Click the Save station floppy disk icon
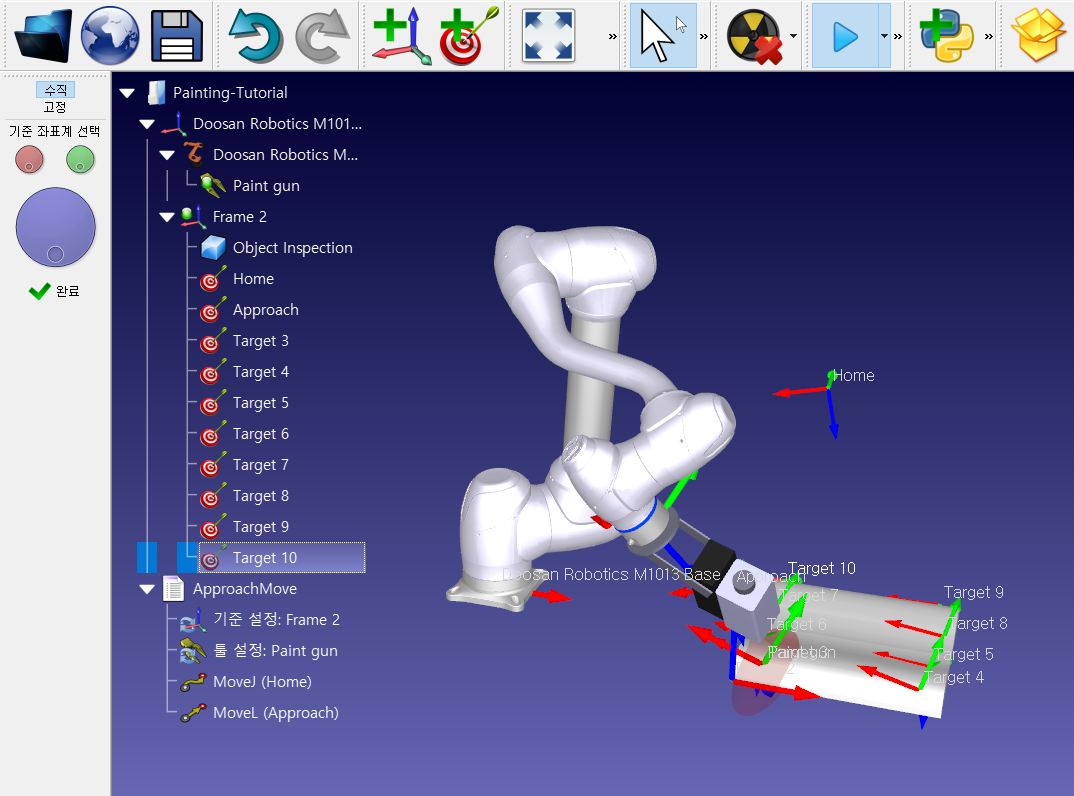 (177, 35)
